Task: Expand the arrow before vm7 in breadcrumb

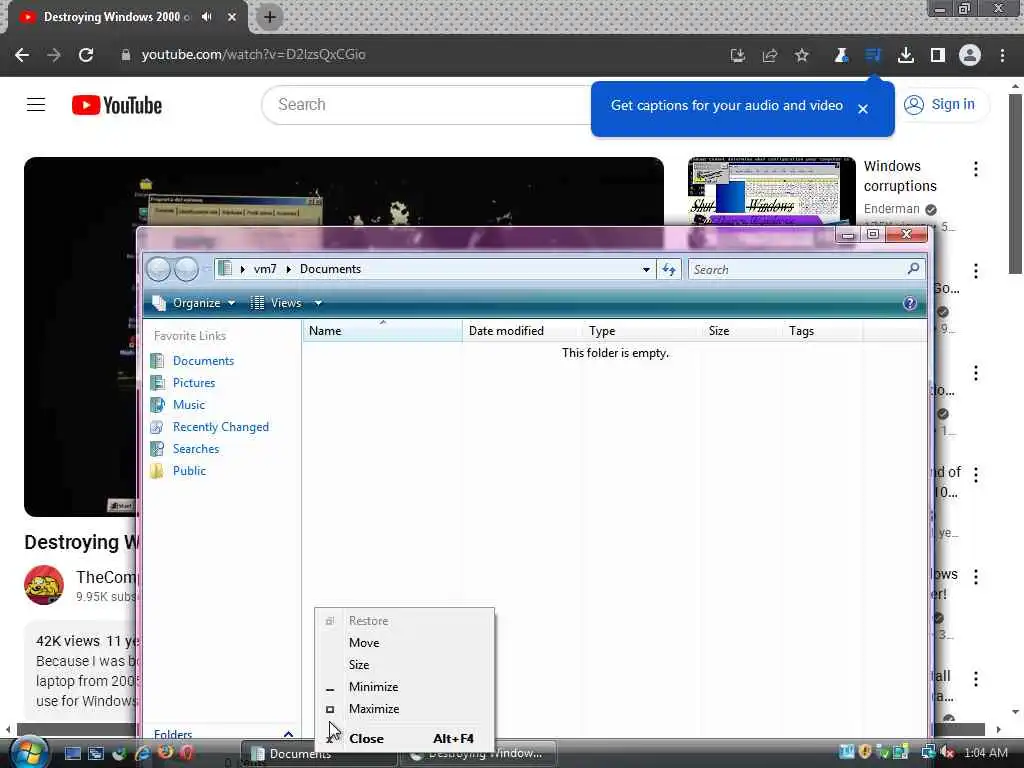Action: tap(242, 269)
